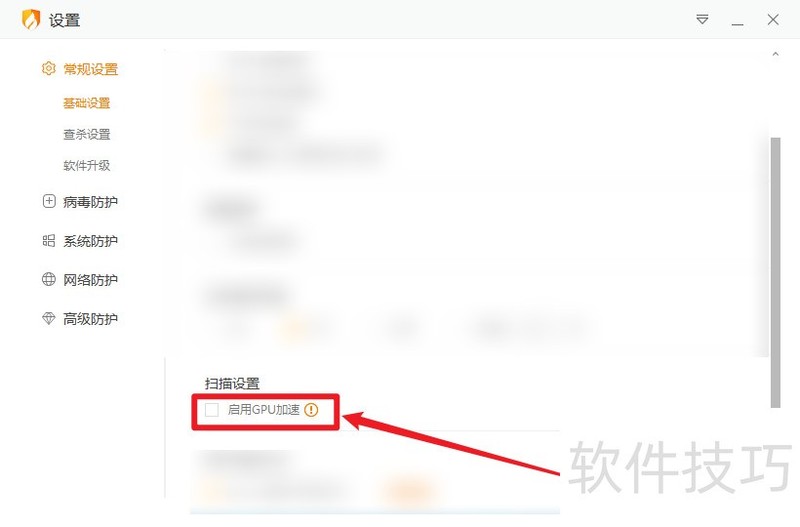The height and width of the screenshot is (527, 800).
Task: Open the 查杀设置 sub-item
Action: pyautogui.click(x=87, y=134)
